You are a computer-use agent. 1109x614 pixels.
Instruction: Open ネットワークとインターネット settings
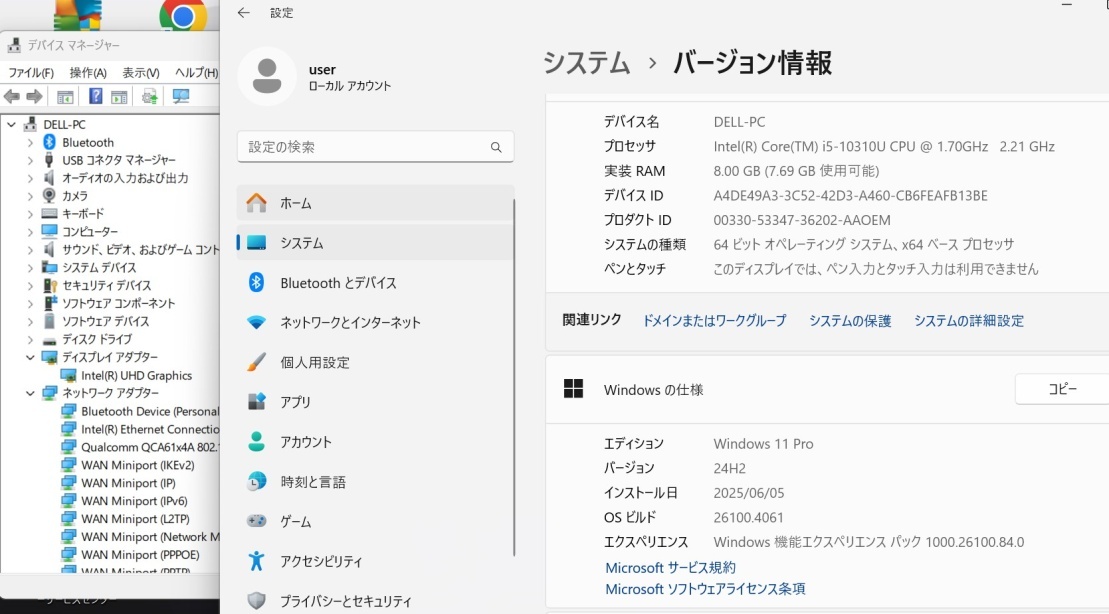pos(375,323)
